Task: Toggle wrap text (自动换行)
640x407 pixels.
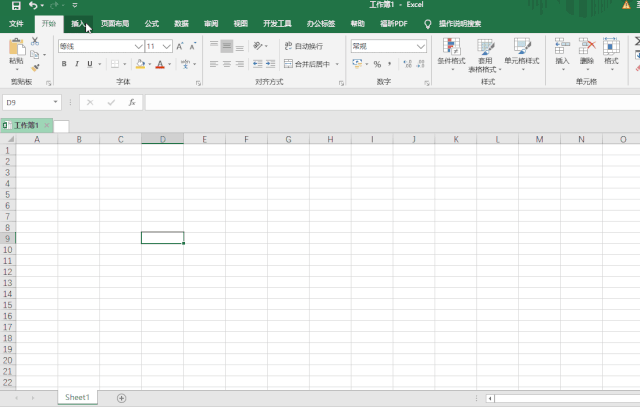Action: pos(304,46)
